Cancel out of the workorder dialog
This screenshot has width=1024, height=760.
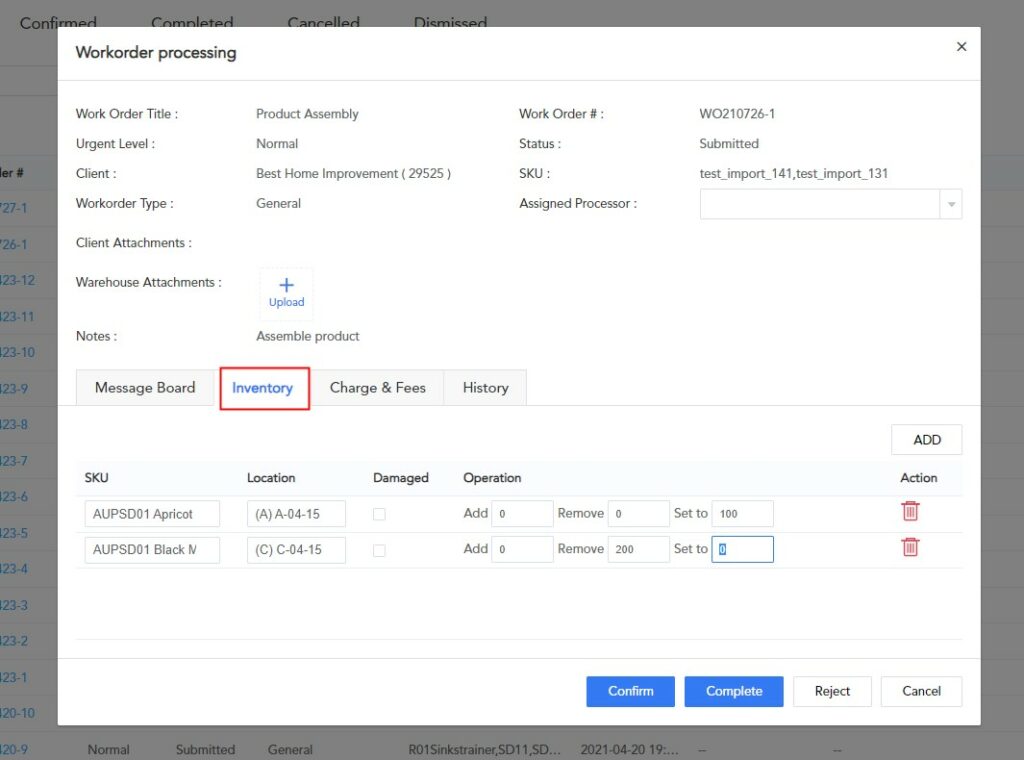[920, 691]
